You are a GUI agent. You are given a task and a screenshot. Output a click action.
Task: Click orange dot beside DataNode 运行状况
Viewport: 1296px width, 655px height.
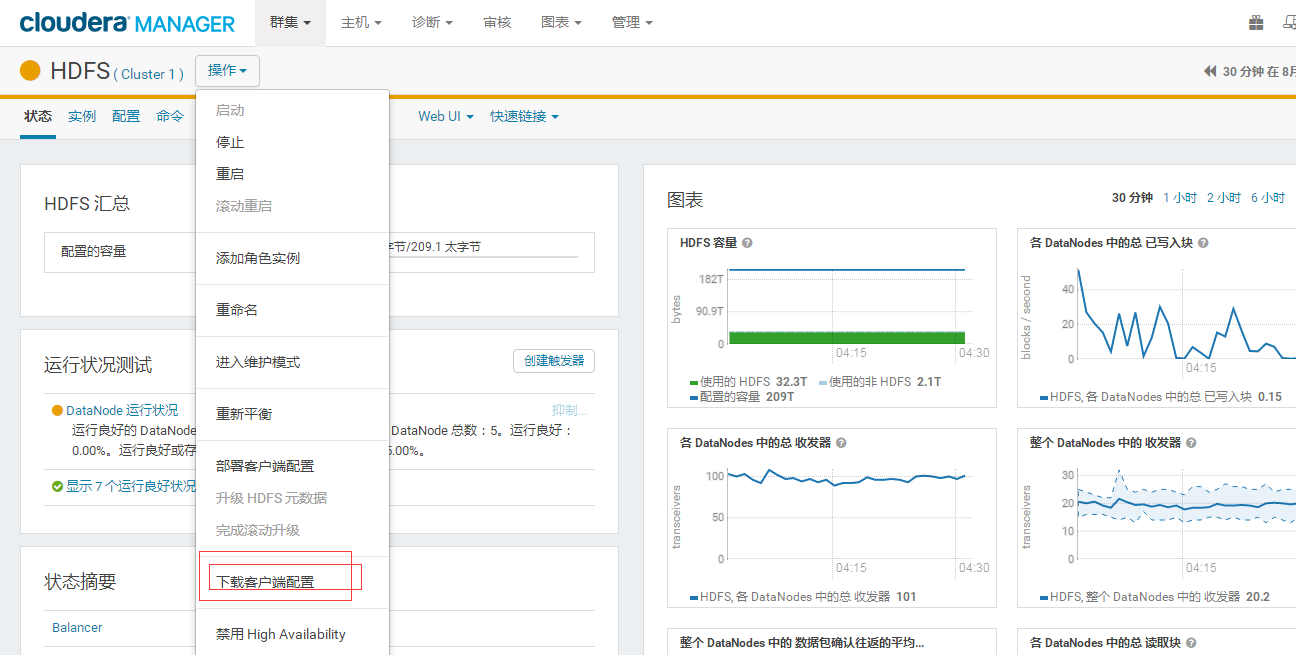tap(57, 411)
